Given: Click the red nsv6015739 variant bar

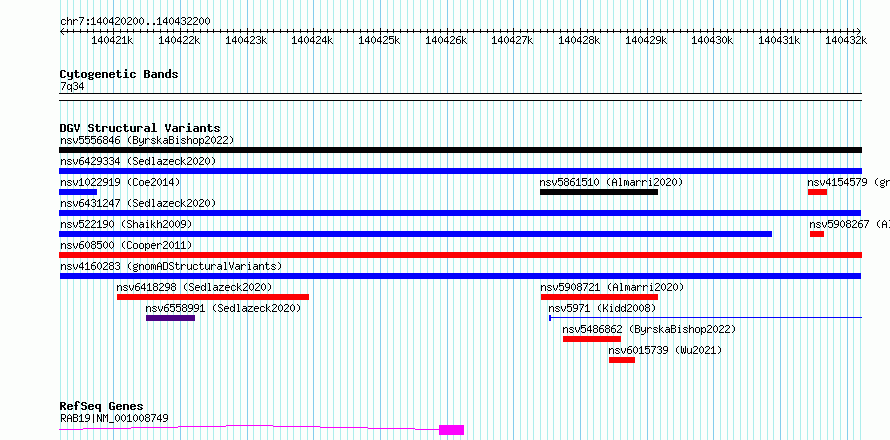Looking at the screenshot, I should click(x=622, y=360).
